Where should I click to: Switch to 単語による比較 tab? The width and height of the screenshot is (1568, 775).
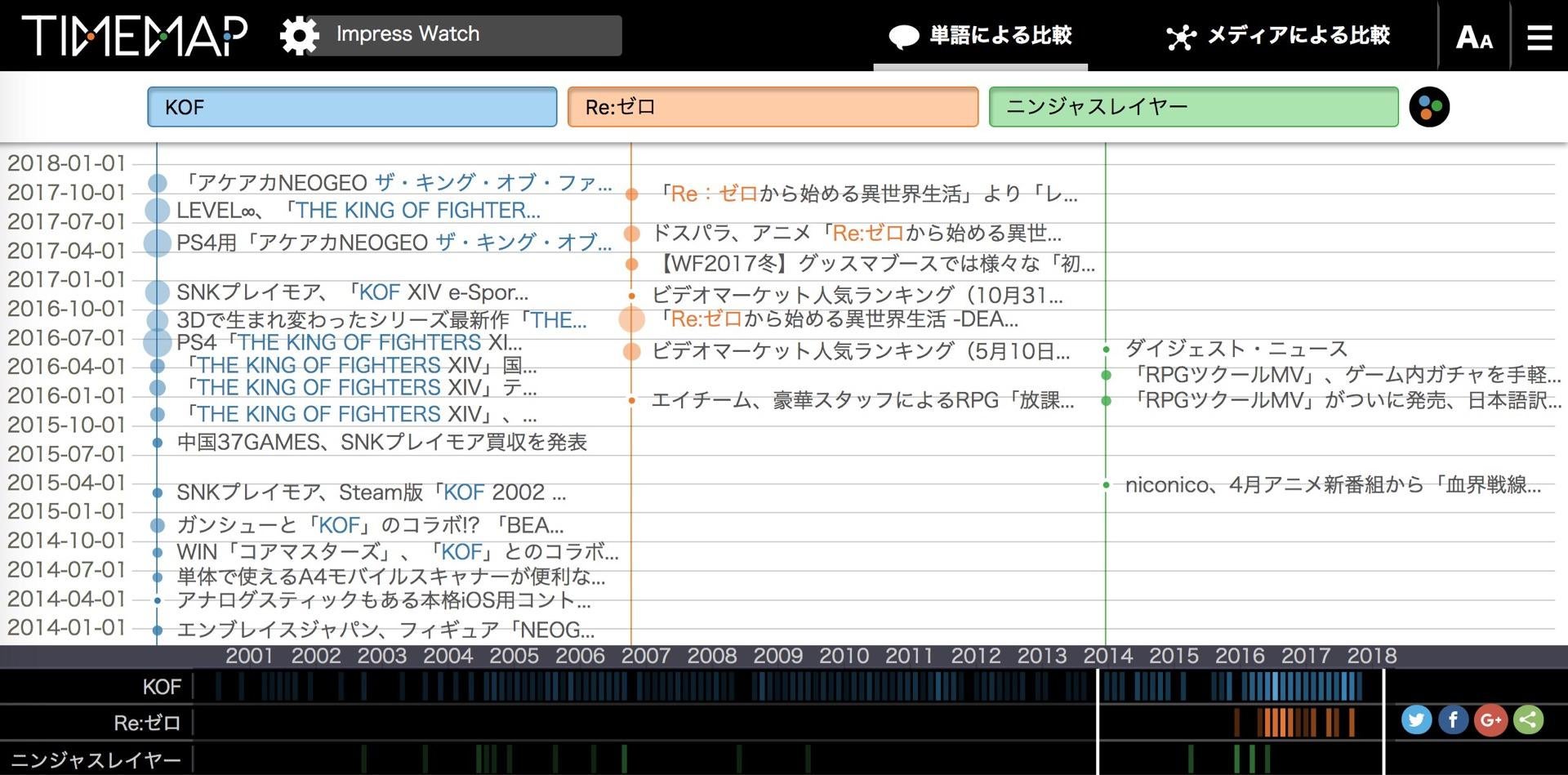point(980,35)
